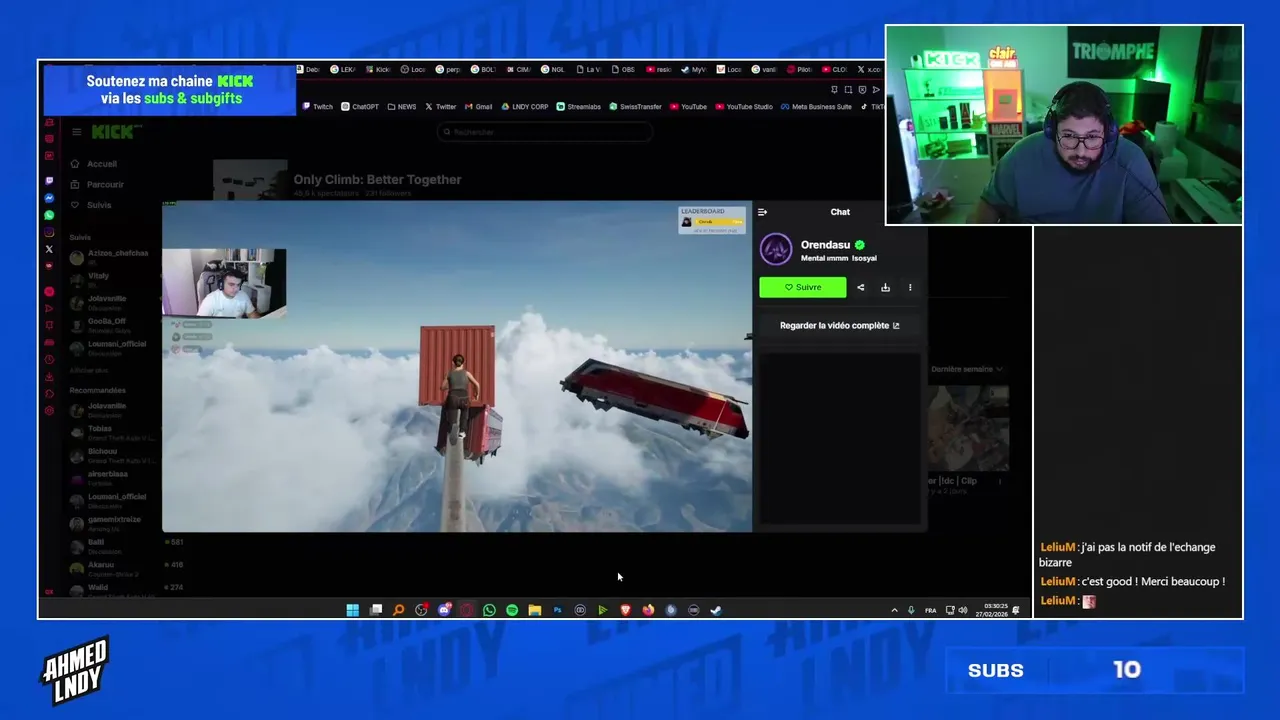Click X icon in browser sidebar
1280x720 pixels.
click(x=49, y=249)
